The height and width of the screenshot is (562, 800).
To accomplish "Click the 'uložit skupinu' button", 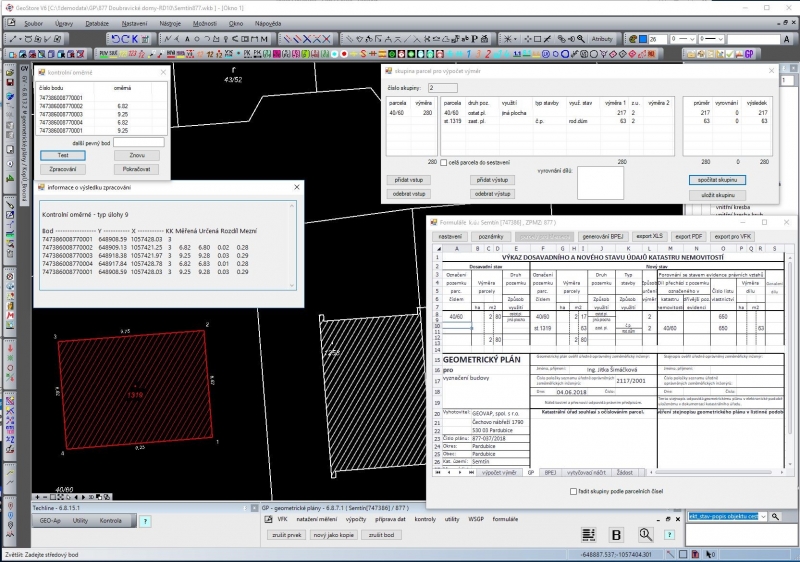I will point(717,195).
